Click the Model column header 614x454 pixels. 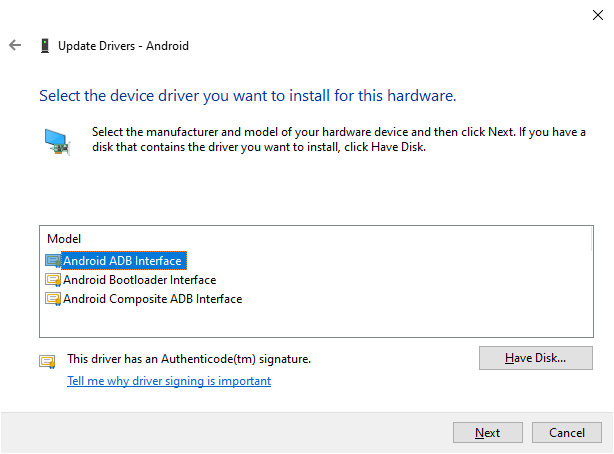pos(64,239)
